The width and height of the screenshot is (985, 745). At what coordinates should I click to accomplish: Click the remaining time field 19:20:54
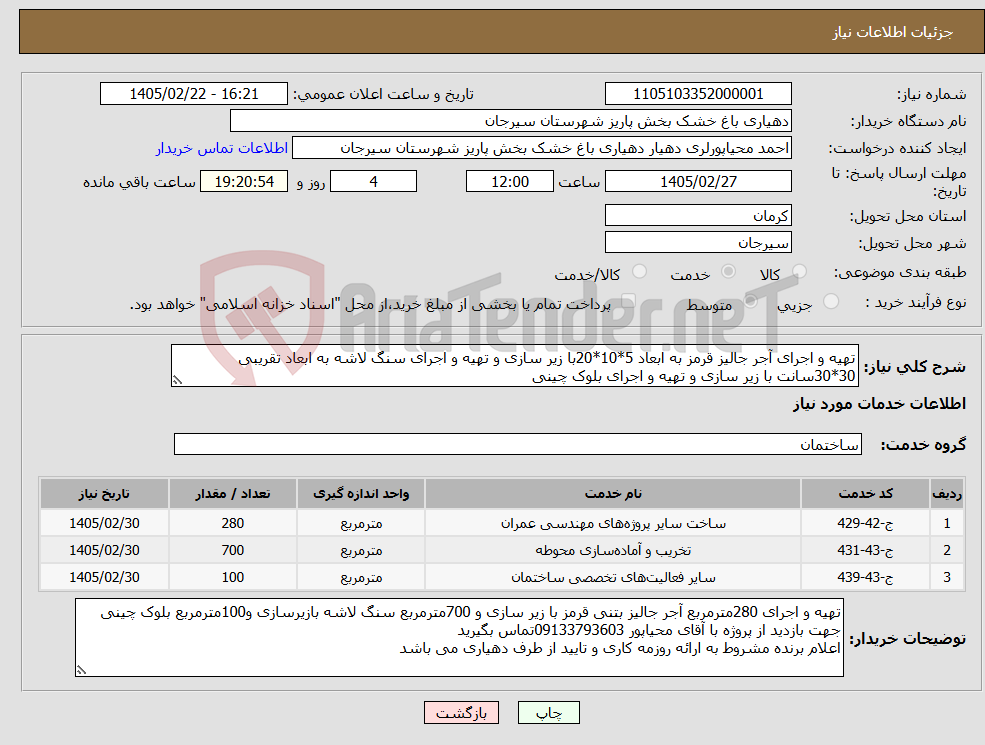click(x=244, y=182)
